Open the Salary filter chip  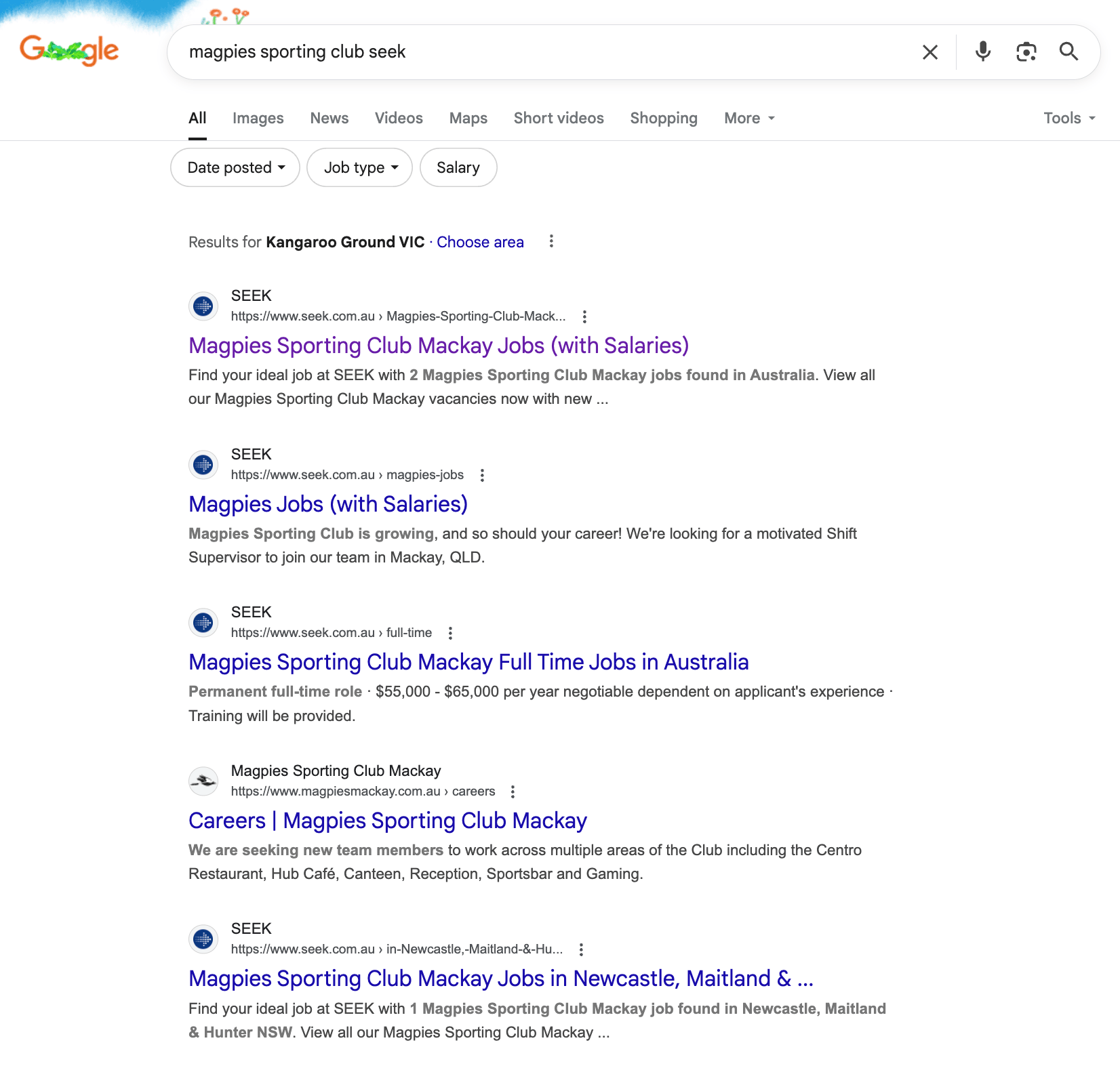point(458,167)
